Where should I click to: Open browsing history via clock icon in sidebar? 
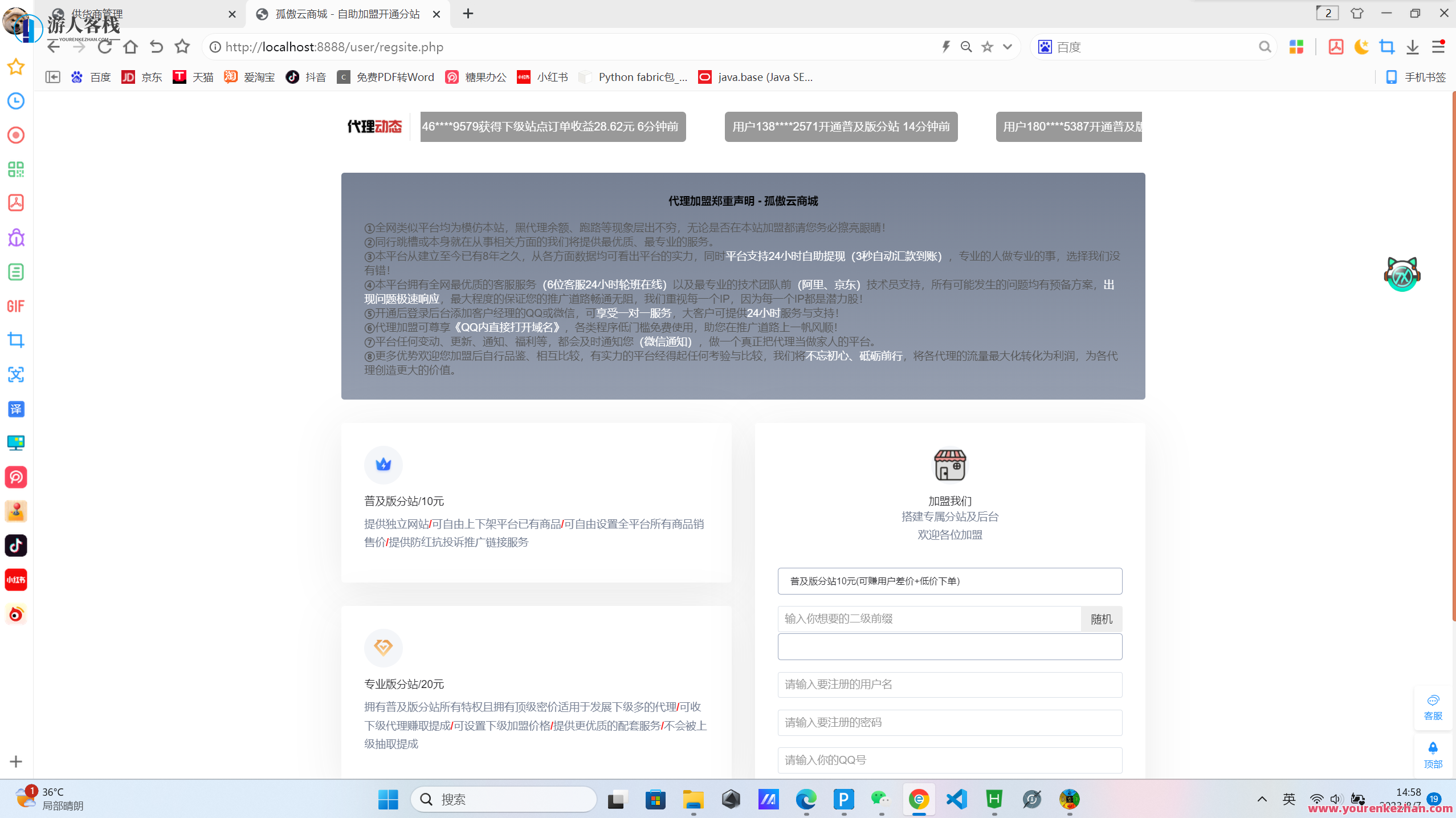[x=16, y=101]
